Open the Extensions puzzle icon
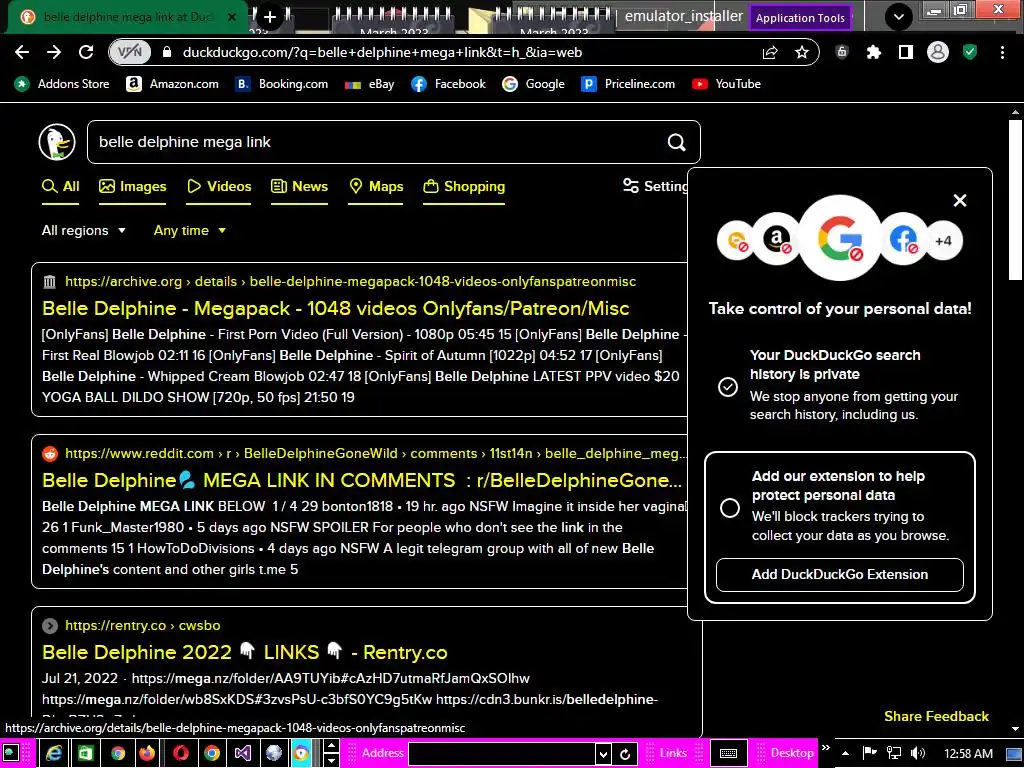The width and height of the screenshot is (1024, 768). pos(874,52)
